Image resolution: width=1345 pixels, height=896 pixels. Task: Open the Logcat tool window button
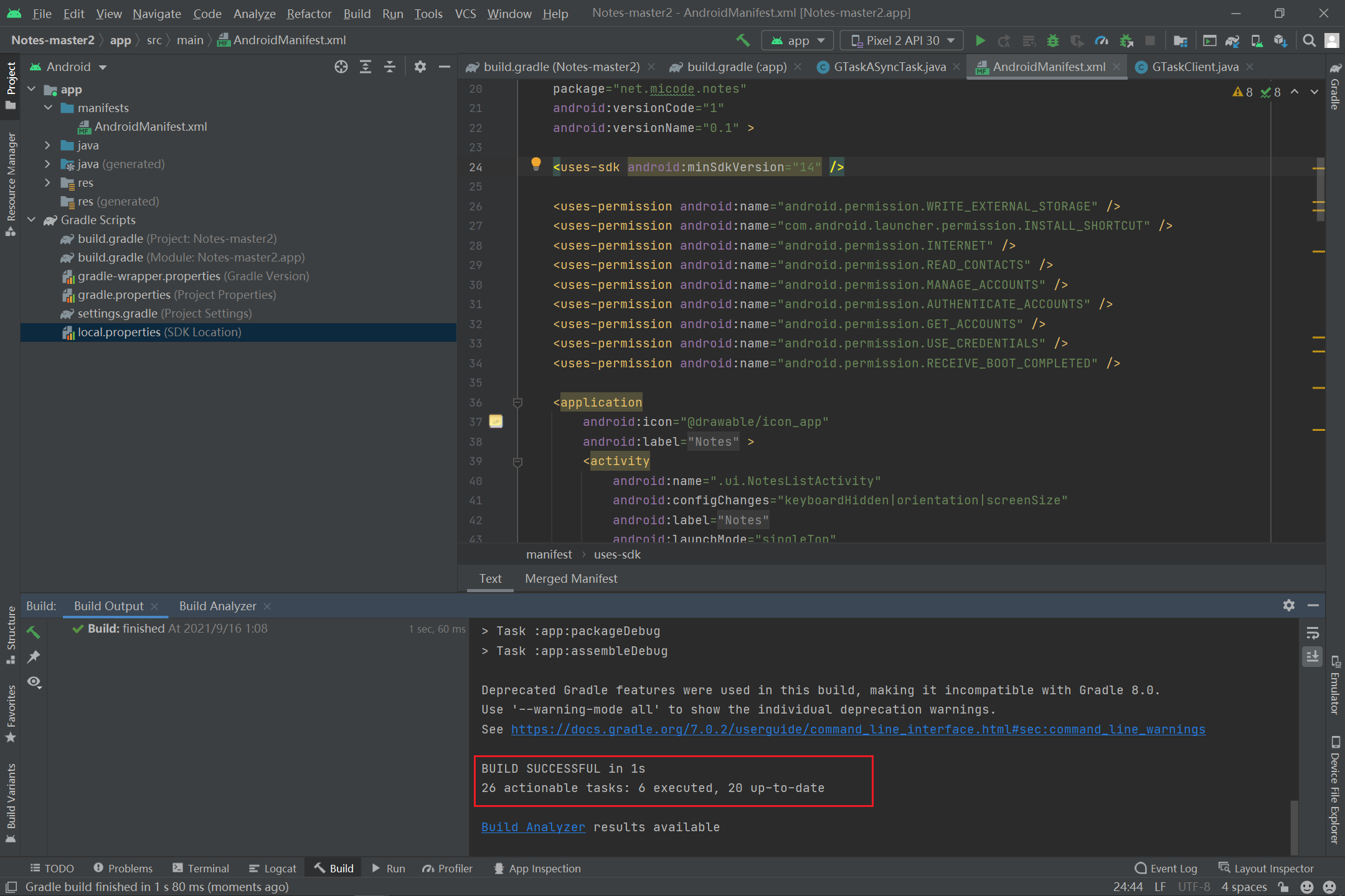273,869
